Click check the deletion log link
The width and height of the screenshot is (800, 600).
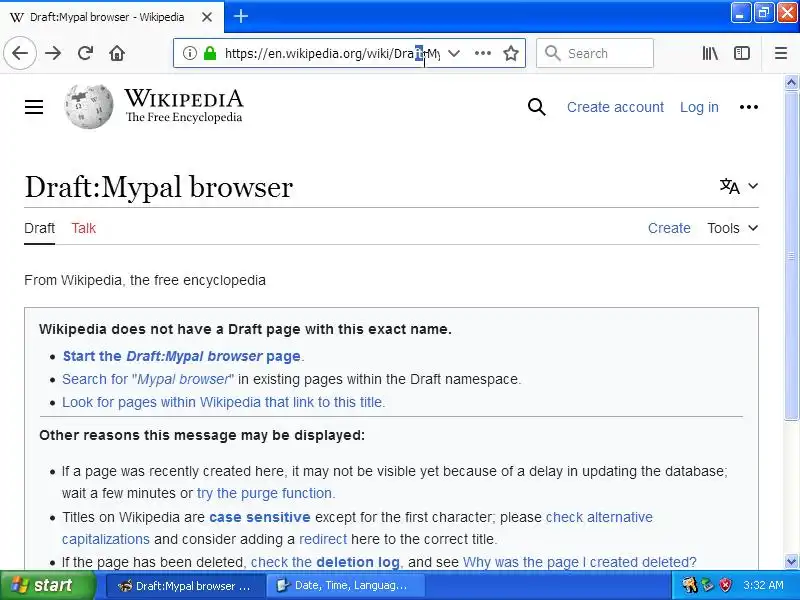pos(325,562)
